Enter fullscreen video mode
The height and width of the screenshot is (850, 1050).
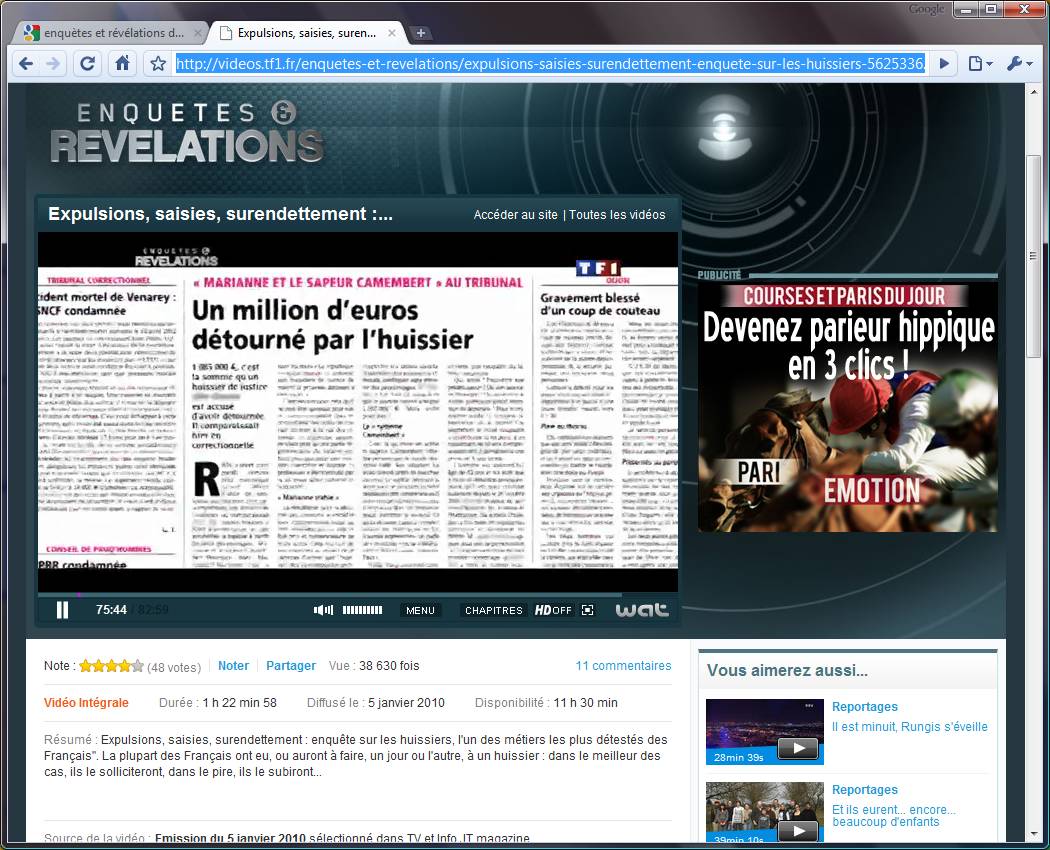point(588,610)
